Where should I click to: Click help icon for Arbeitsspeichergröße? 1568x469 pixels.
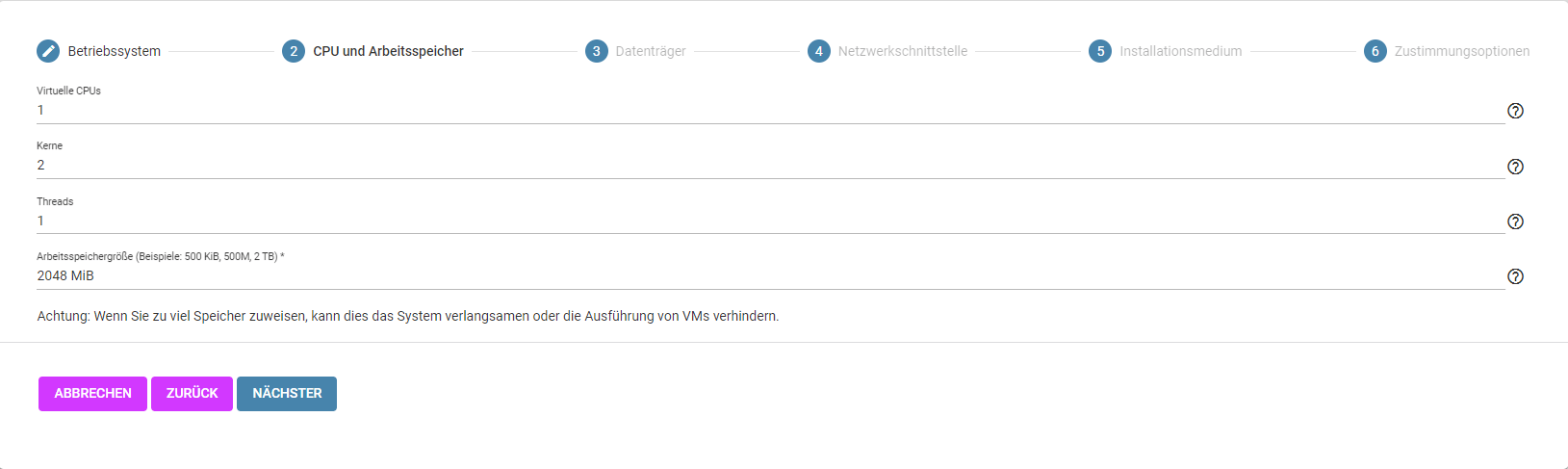tap(1515, 276)
